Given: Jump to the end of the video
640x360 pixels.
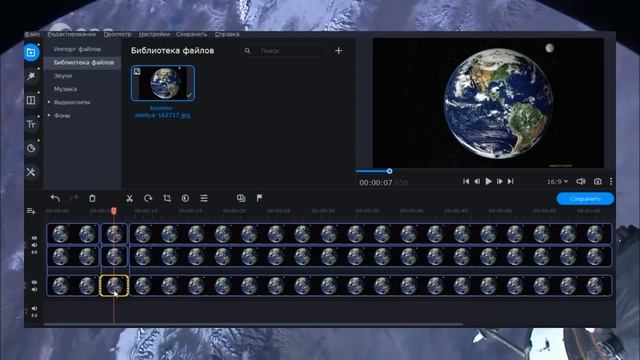Looking at the screenshot, I should click(511, 181).
